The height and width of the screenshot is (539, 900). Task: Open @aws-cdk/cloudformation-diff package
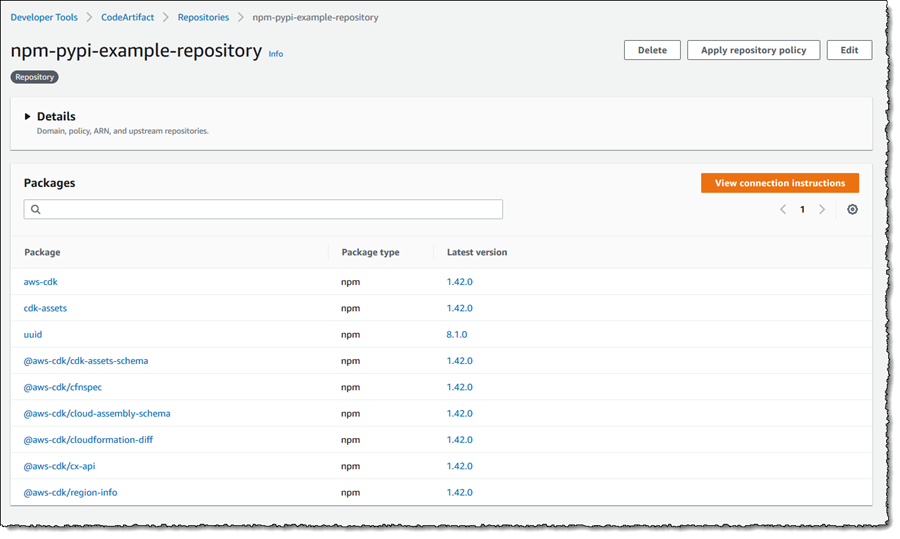coord(88,440)
